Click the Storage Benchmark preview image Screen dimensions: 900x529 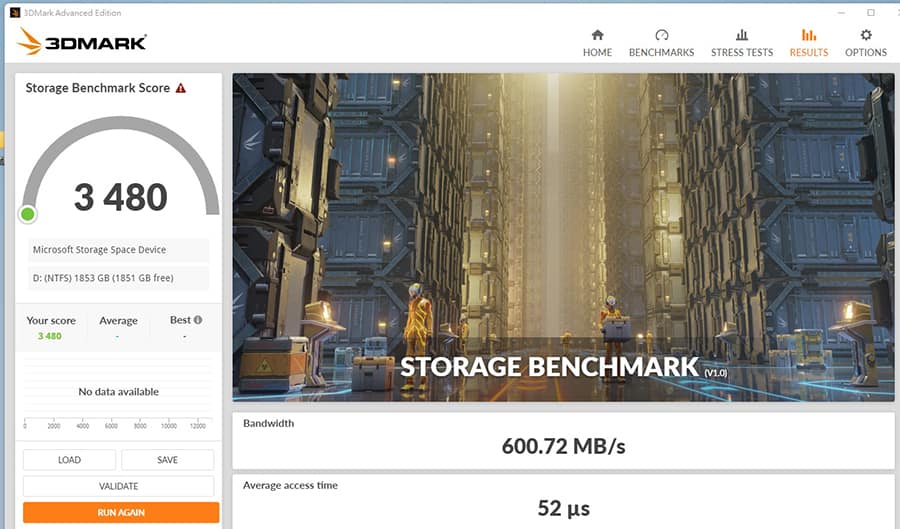pyautogui.click(x=563, y=237)
